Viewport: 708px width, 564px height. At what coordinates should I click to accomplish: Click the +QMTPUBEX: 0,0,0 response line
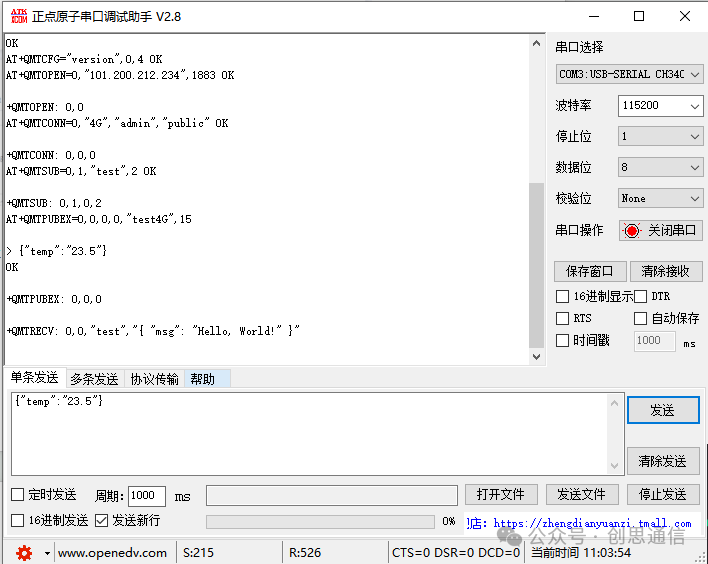pos(54,299)
